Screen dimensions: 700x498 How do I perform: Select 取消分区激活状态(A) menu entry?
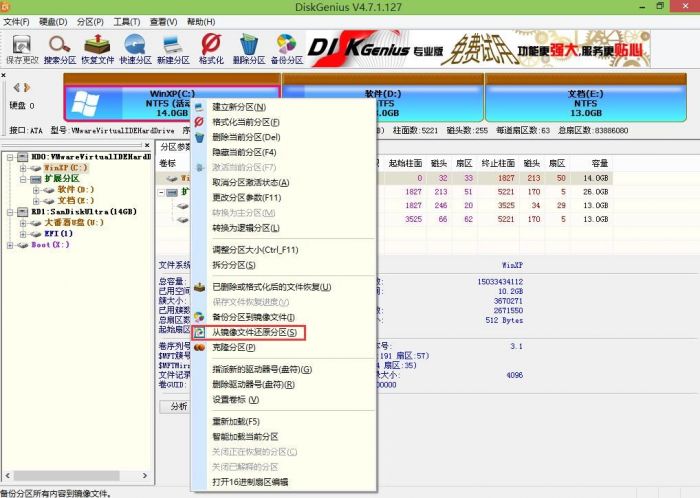[x=250, y=183]
